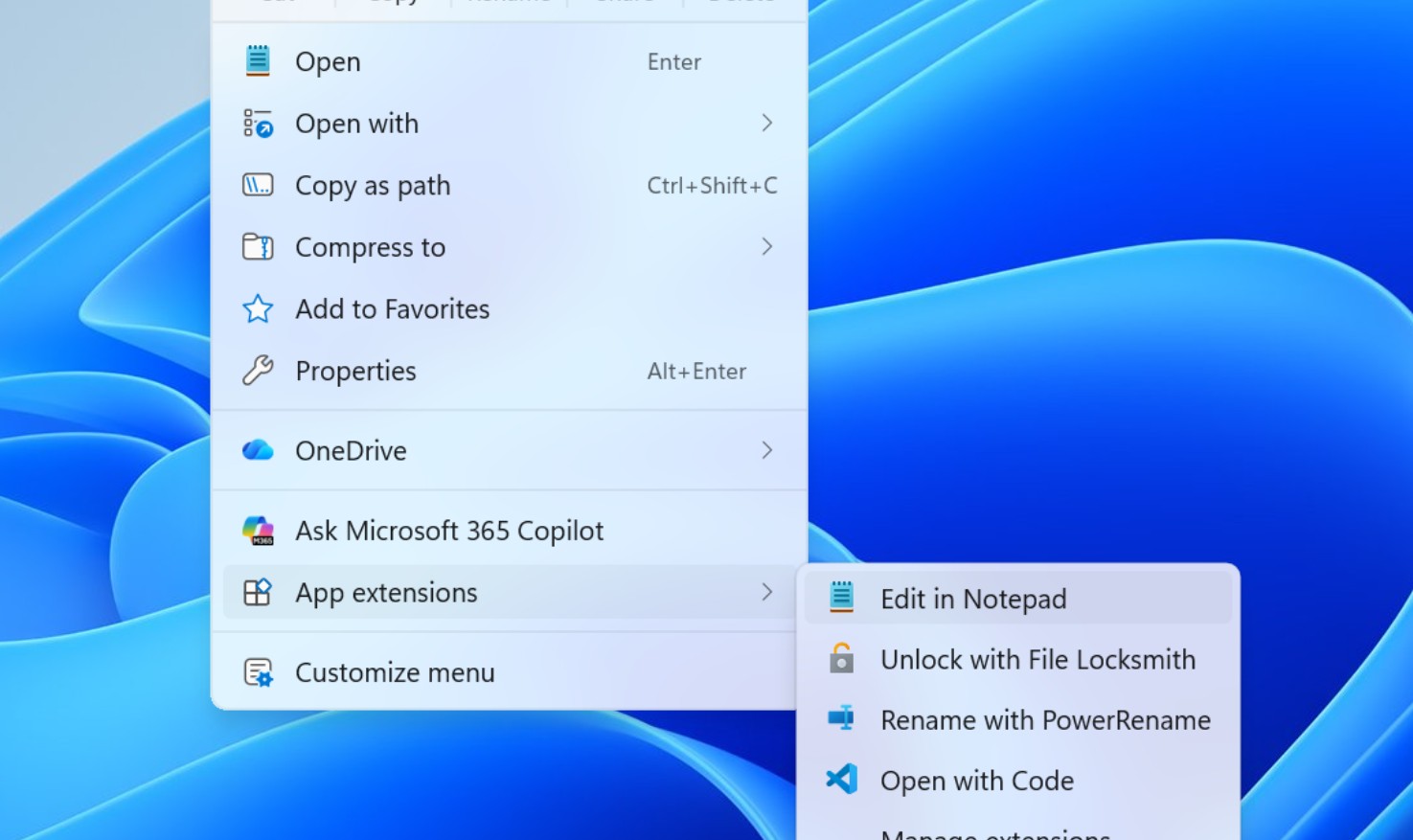Expand the Open with submenu chevron
The height and width of the screenshot is (840, 1413).
pos(766,123)
